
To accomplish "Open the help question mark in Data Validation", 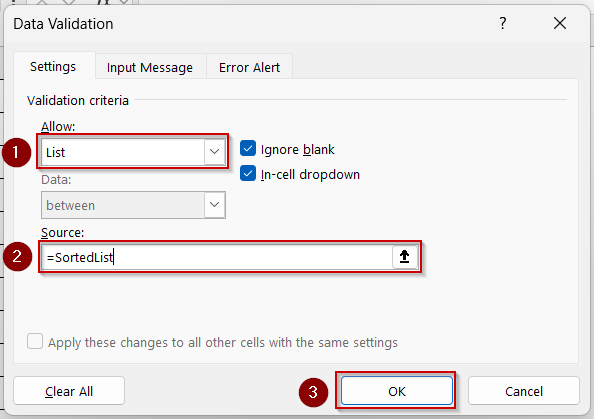I will 503,23.
